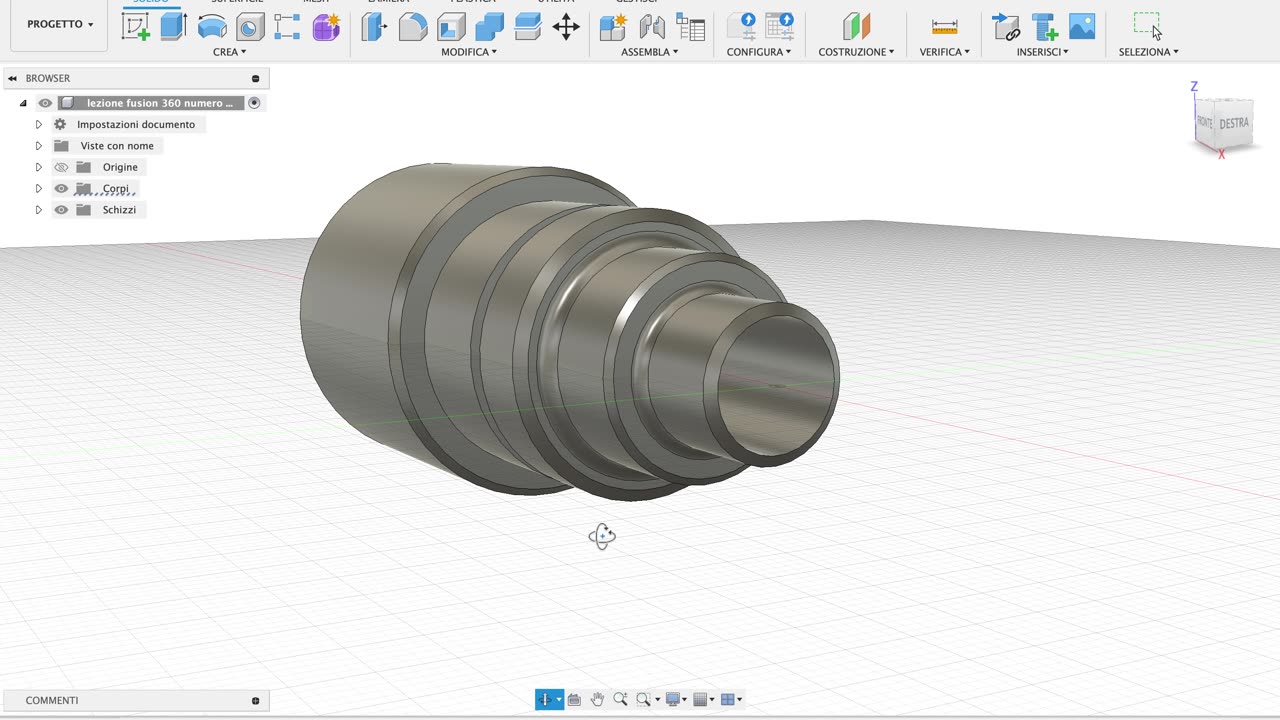Image resolution: width=1280 pixels, height=720 pixels.
Task: Open the CONFIGURA menu
Action: [759, 52]
